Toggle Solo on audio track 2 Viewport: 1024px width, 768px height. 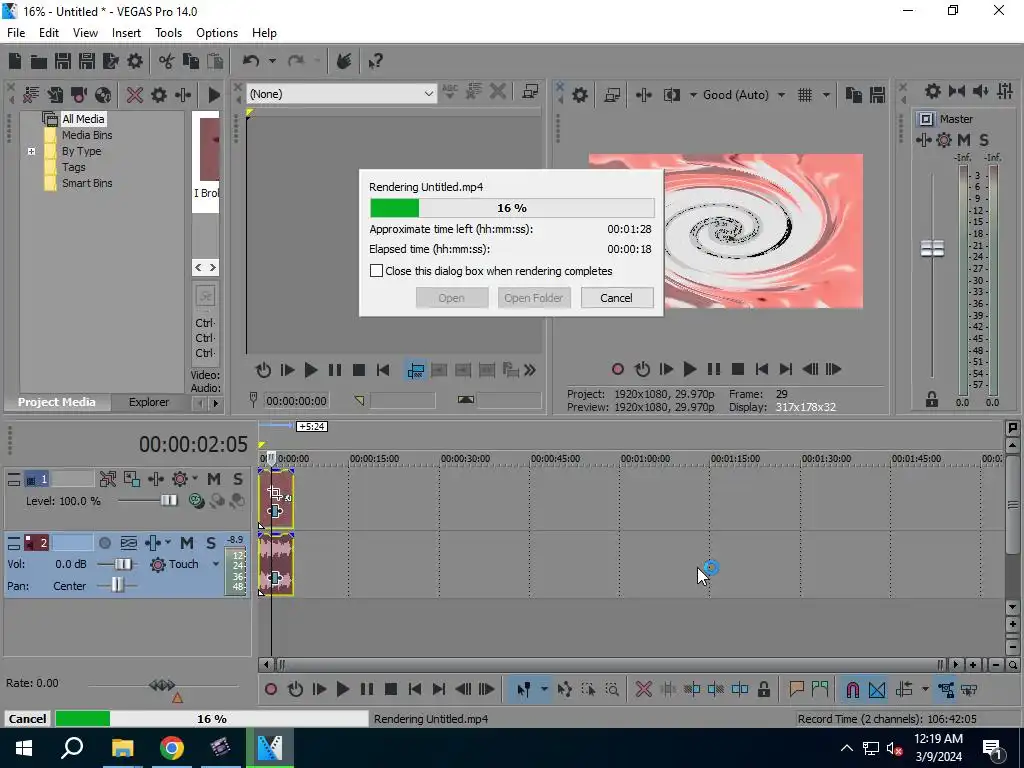(x=210, y=543)
